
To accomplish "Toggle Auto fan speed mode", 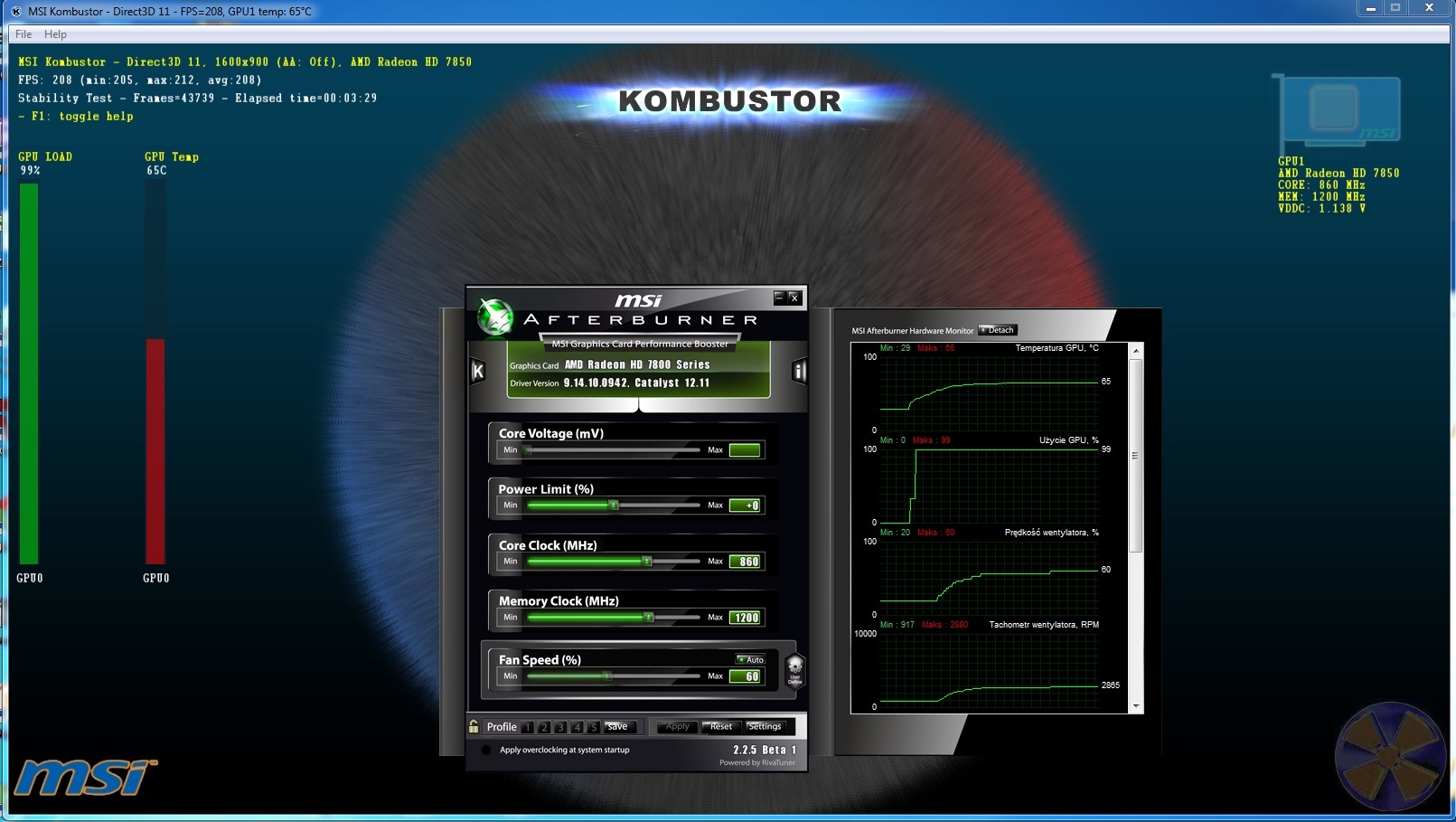I will (x=750, y=659).
